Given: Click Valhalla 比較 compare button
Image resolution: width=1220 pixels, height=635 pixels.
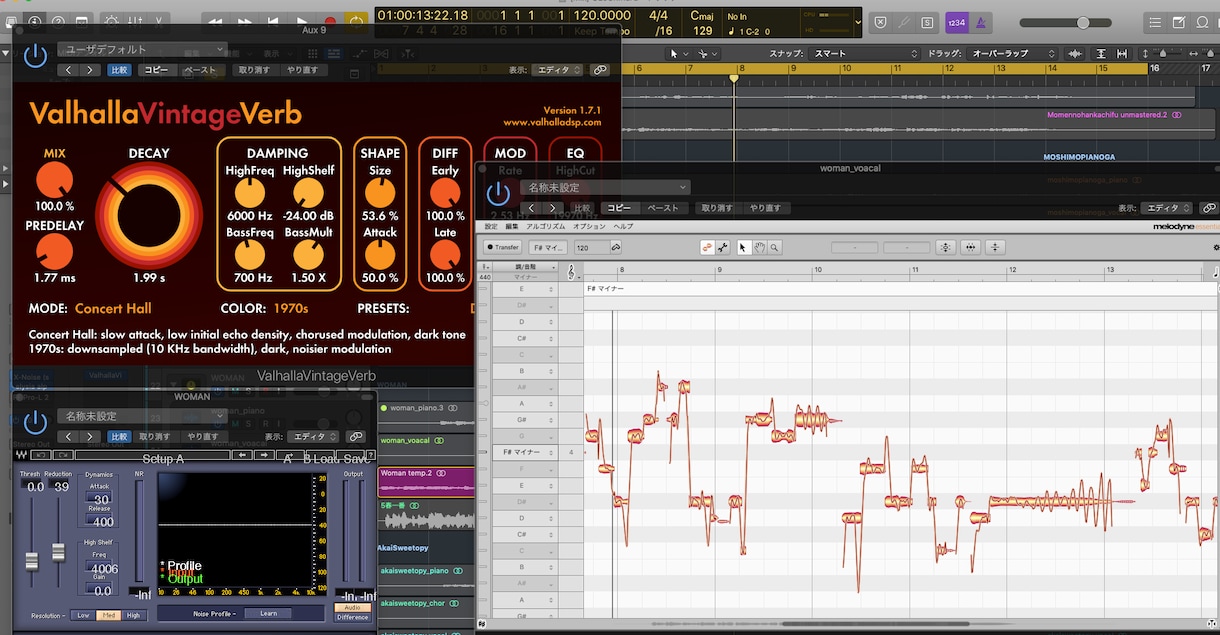Looking at the screenshot, I should click(x=119, y=70).
